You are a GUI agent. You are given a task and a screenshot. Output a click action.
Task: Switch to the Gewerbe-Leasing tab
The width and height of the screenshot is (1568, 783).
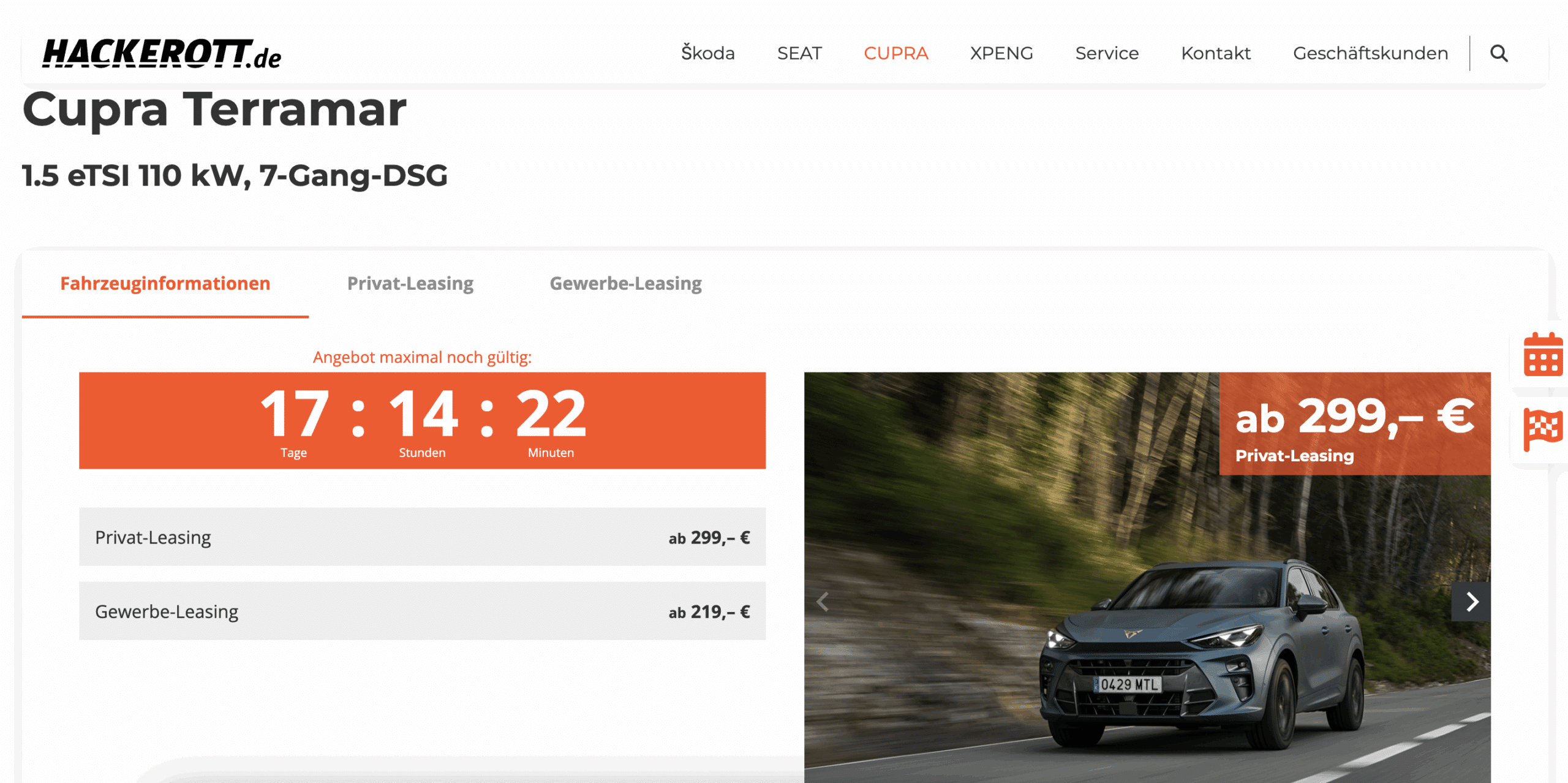[x=625, y=284]
